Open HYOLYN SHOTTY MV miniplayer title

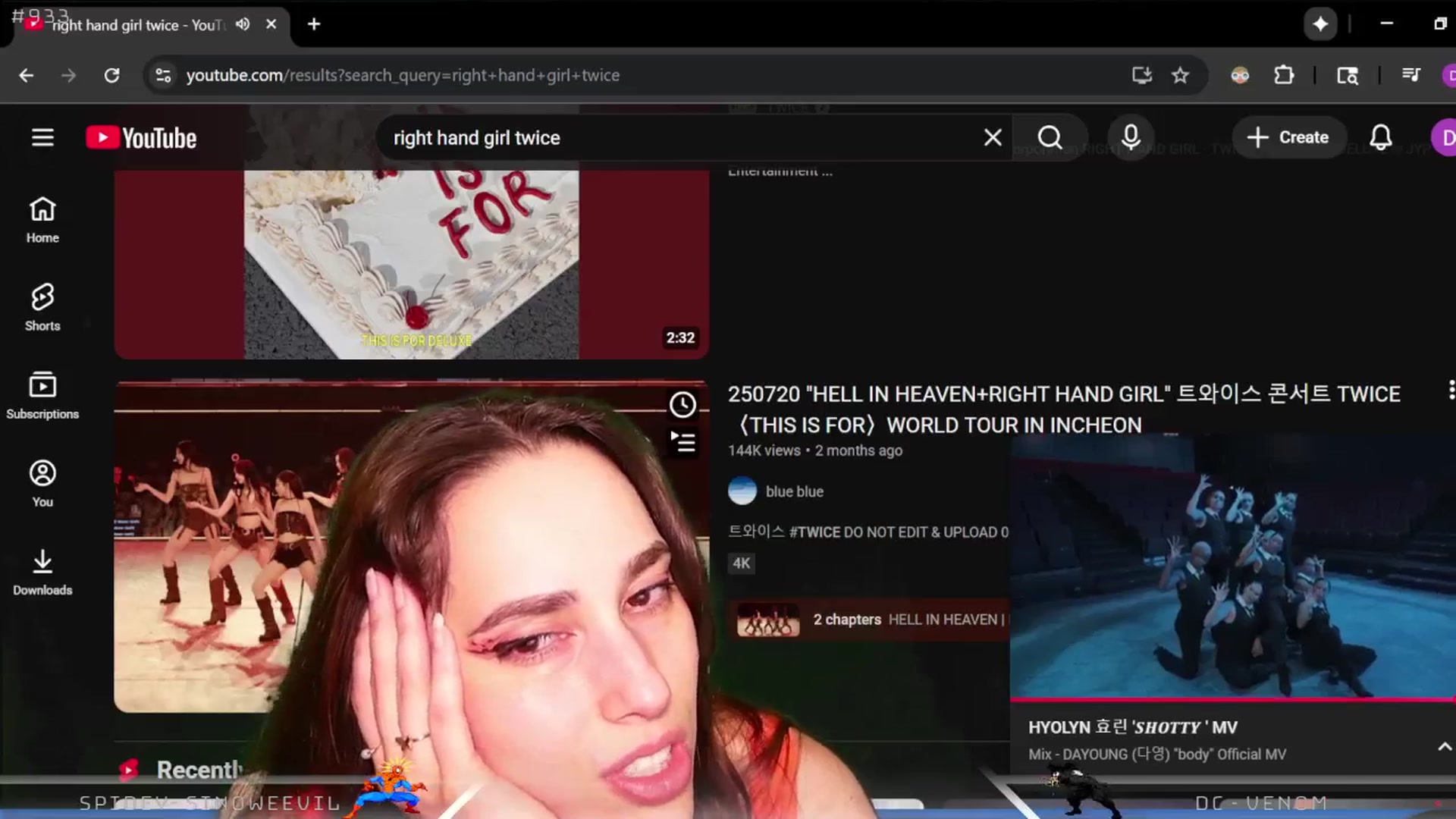(1133, 727)
